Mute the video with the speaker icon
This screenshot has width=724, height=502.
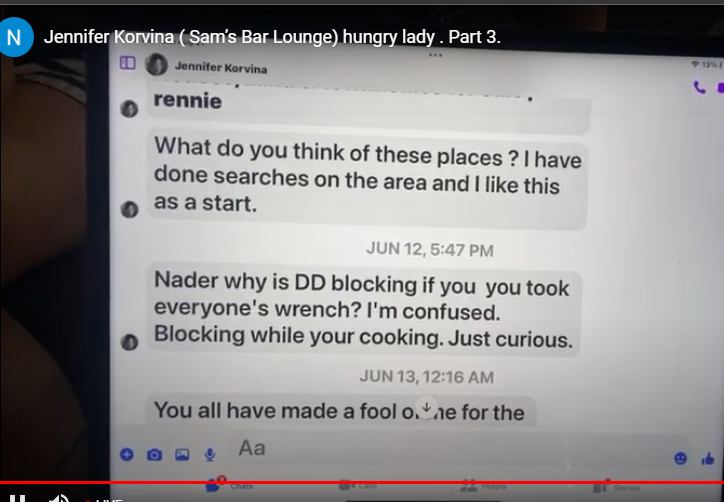59,498
